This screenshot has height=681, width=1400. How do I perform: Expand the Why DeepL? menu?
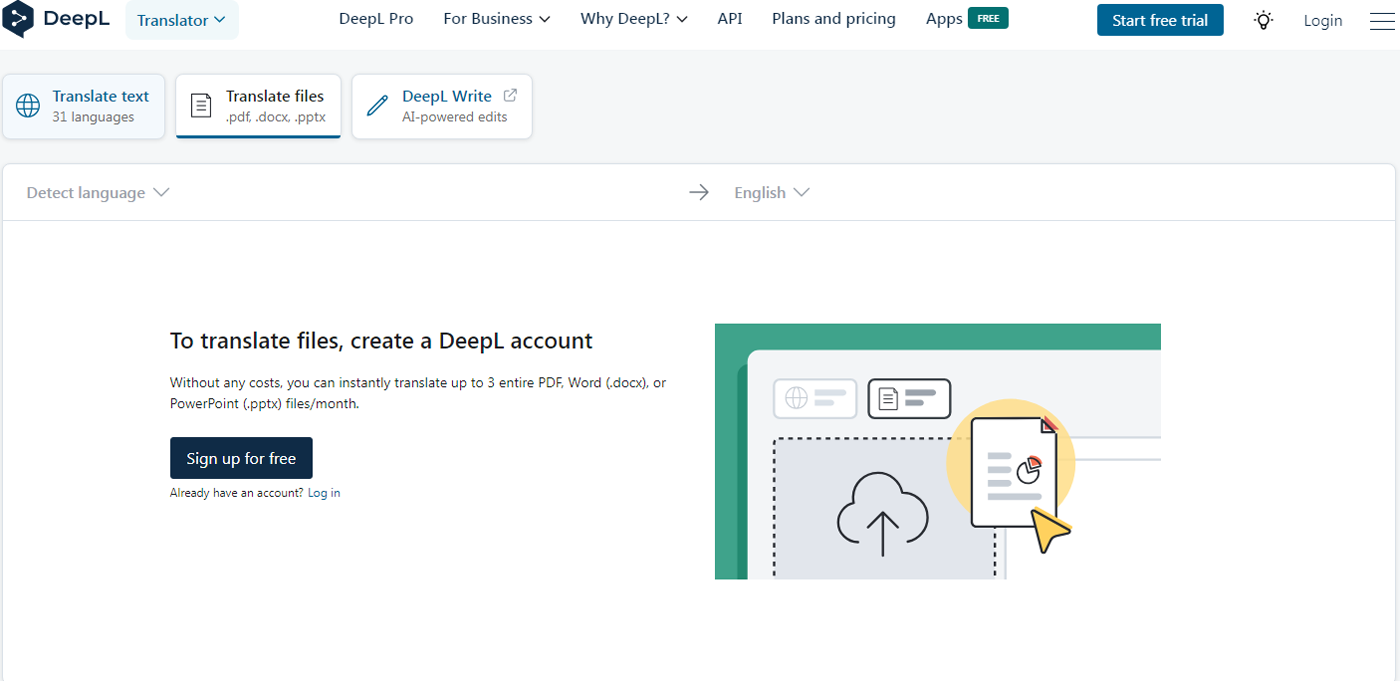click(x=634, y=19)
